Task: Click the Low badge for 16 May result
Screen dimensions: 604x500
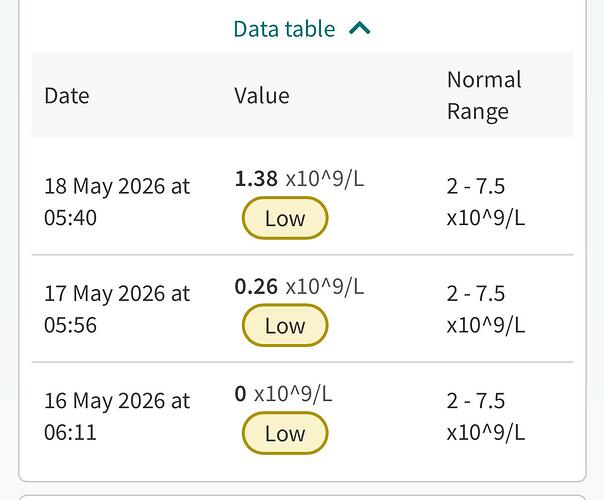Action: pos(285,433)
